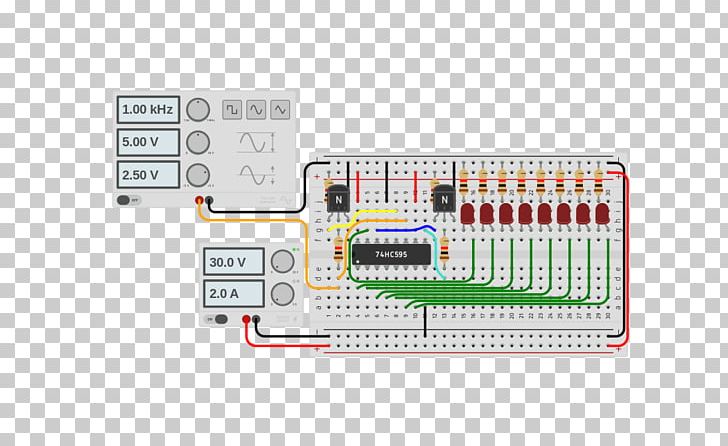Click the 30.0 V voltage display
The width and height of the screenshot is (728, 446).
(x=235, y=262)
